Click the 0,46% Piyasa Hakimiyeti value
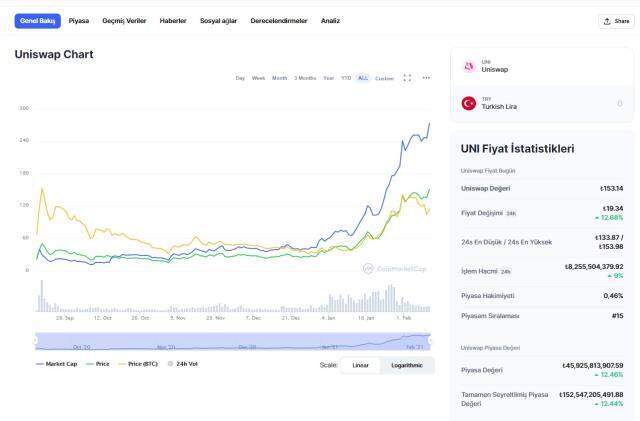Viewport: 640px width, 421px height. coord(613,296)
